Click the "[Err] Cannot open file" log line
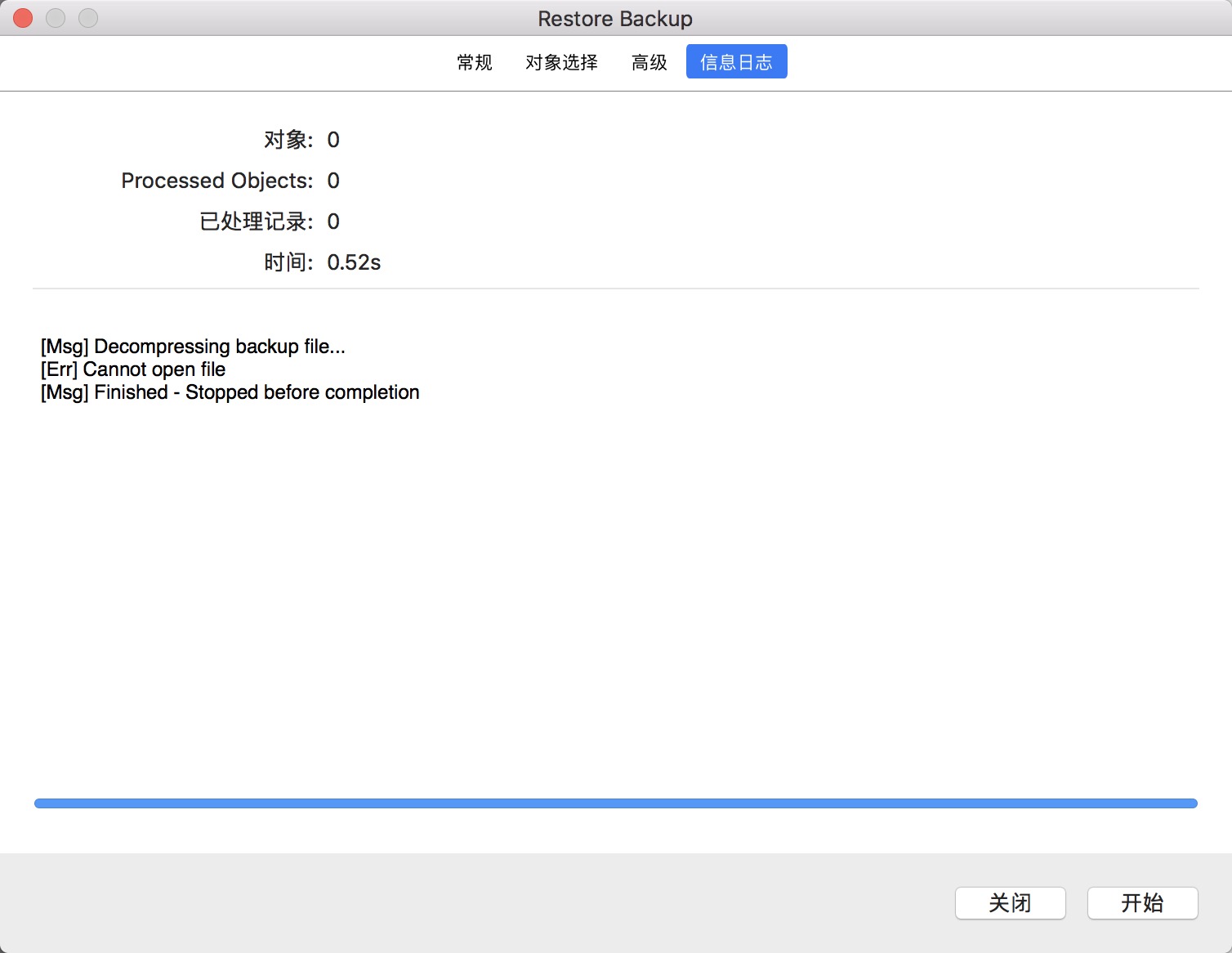Viewport: 1232px width, 953px height. tap(133, 369)
